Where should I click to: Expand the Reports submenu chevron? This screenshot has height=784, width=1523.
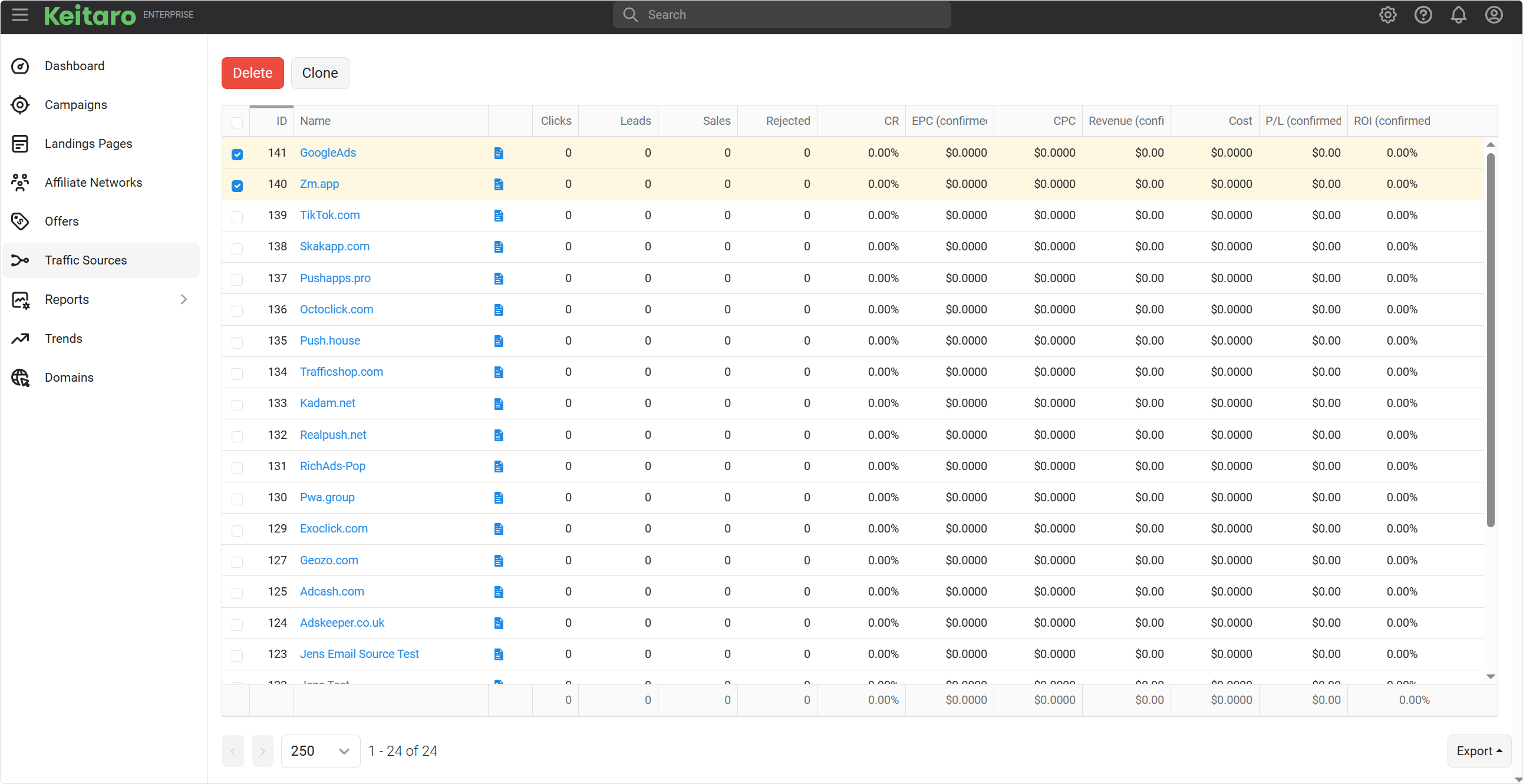(x=184, y=300)
